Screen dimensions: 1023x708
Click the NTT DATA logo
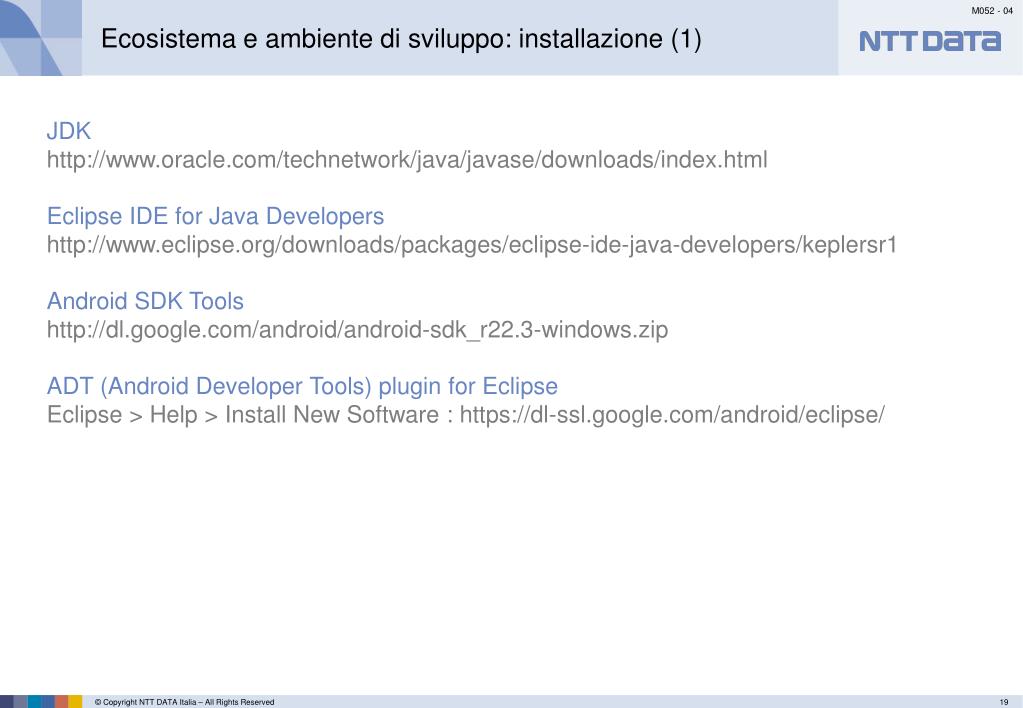click(930, 41)
